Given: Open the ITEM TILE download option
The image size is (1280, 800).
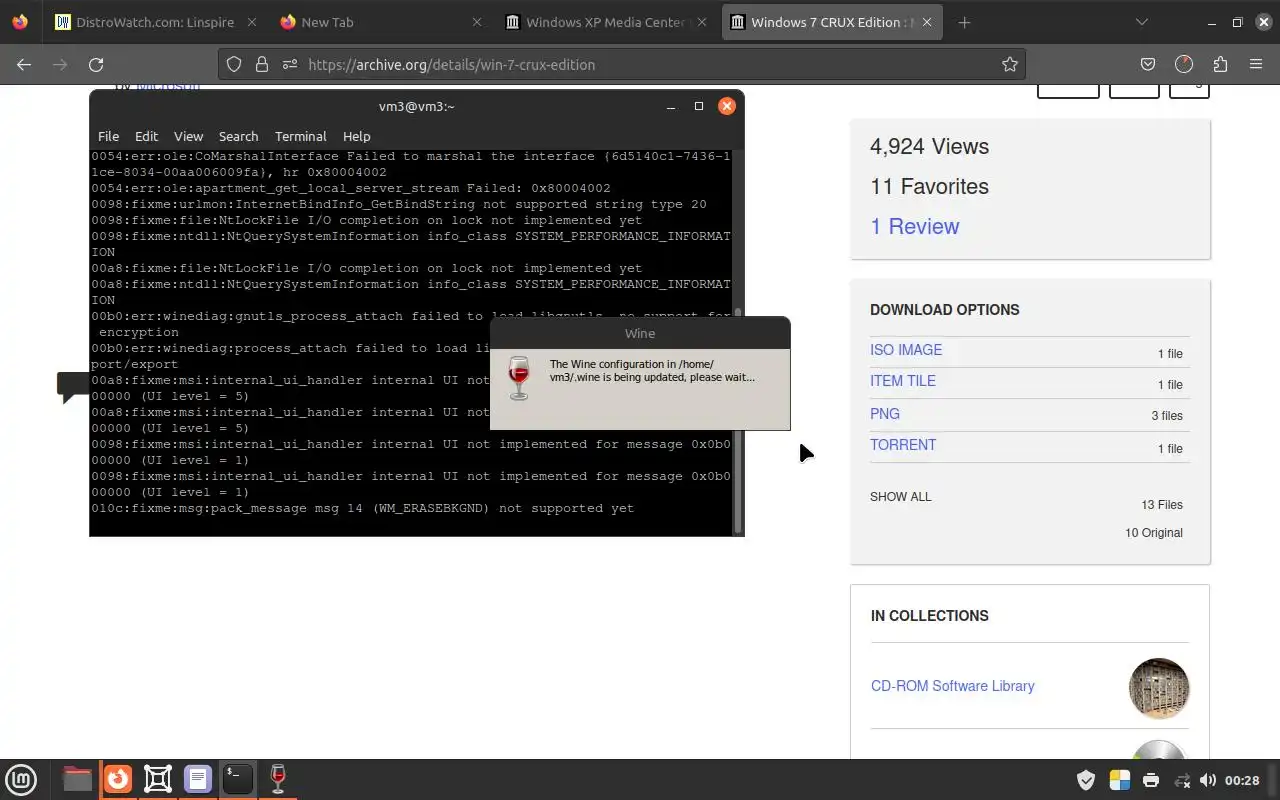Looking at the screenshot, I should point(903,381).
